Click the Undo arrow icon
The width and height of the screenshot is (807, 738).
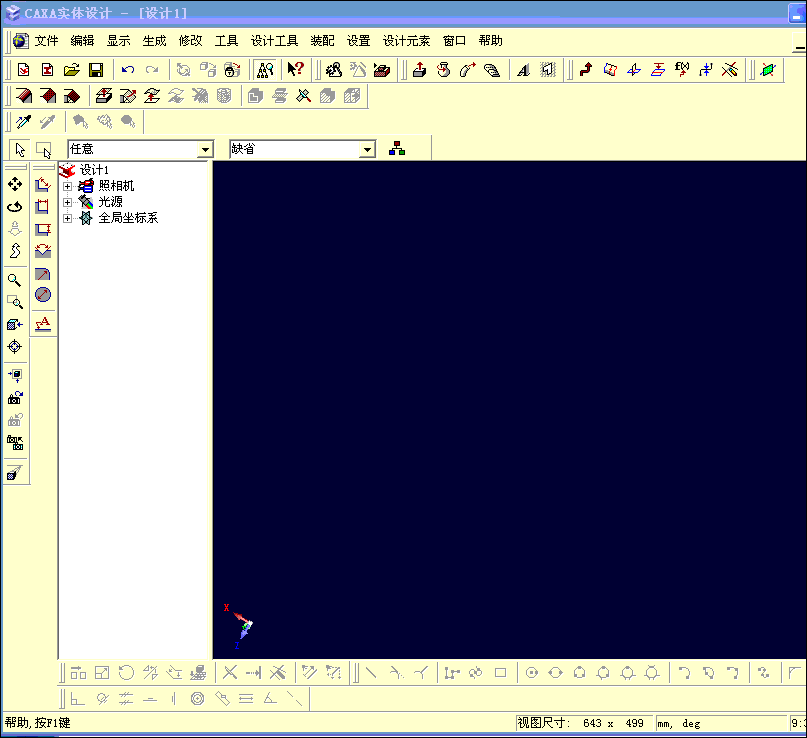(x=128, y=69)
